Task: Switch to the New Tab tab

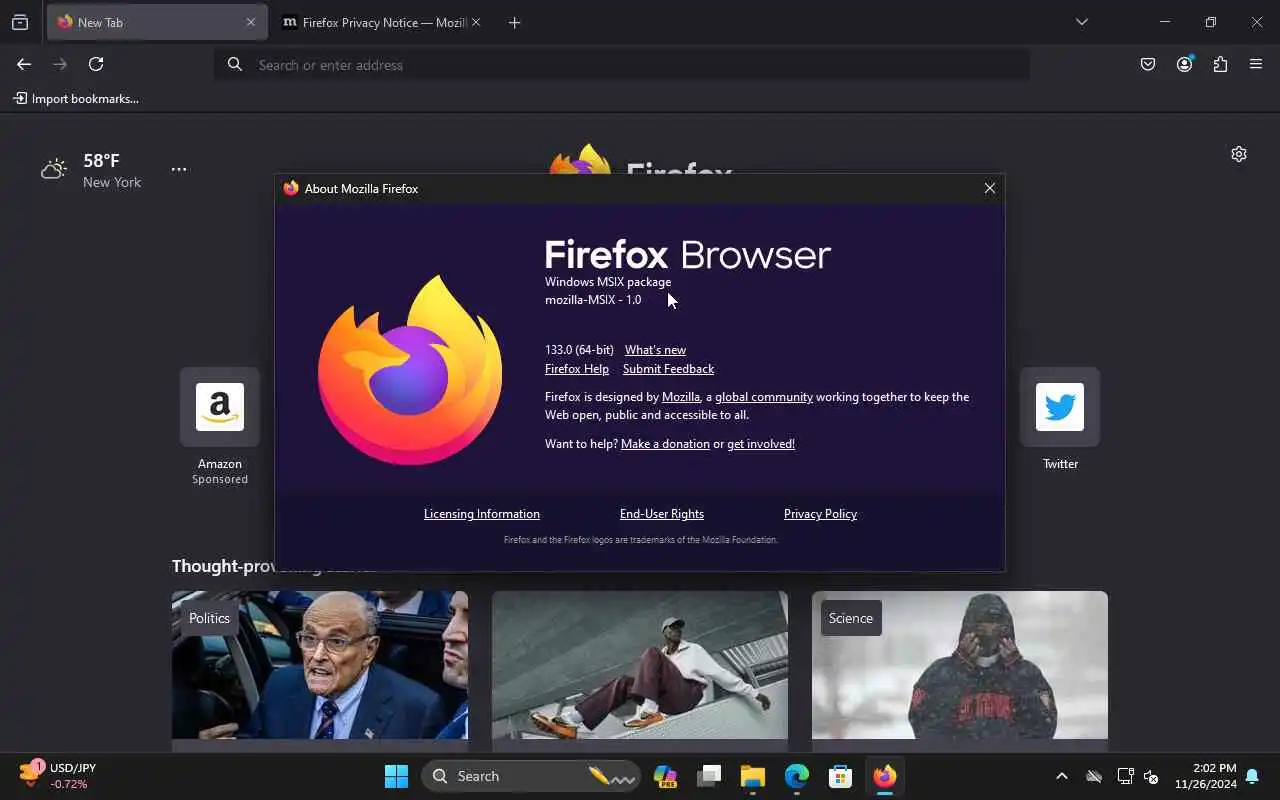Action: [157, 22]
